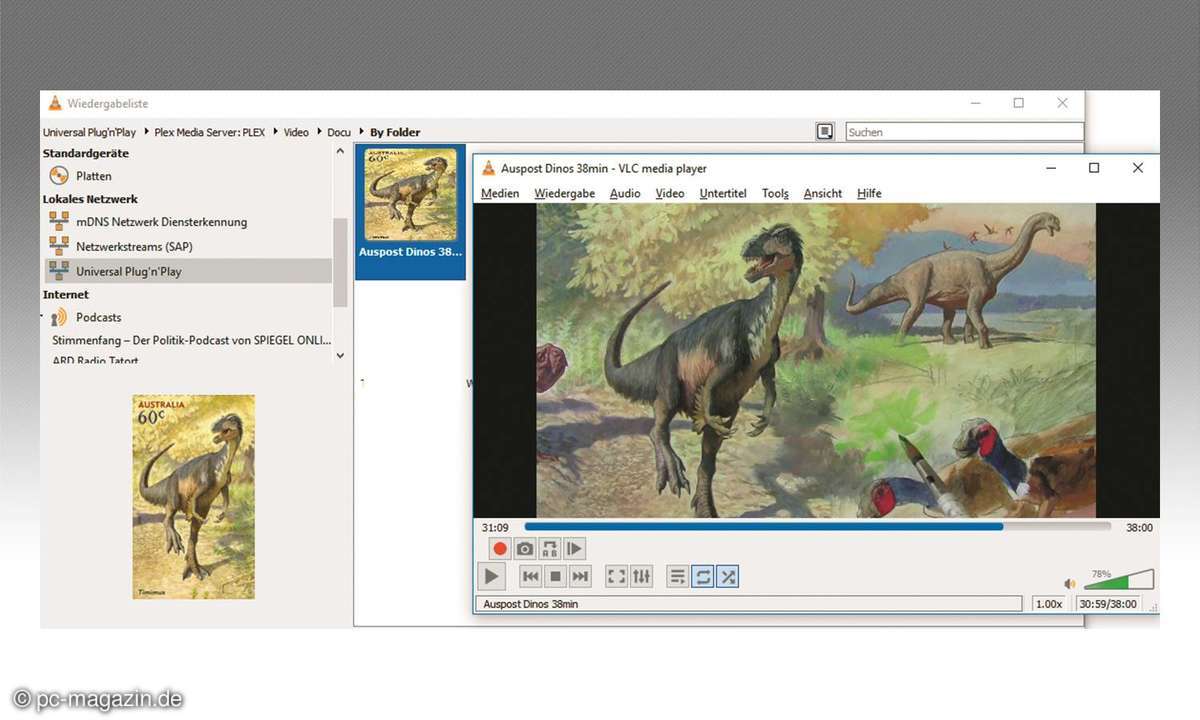Image resolution: width=1200 pixels, height=720 pixels.
Task: Click VLC cone icon in Wiedergabeliste titlebar
Action: (x=55, y=103)
